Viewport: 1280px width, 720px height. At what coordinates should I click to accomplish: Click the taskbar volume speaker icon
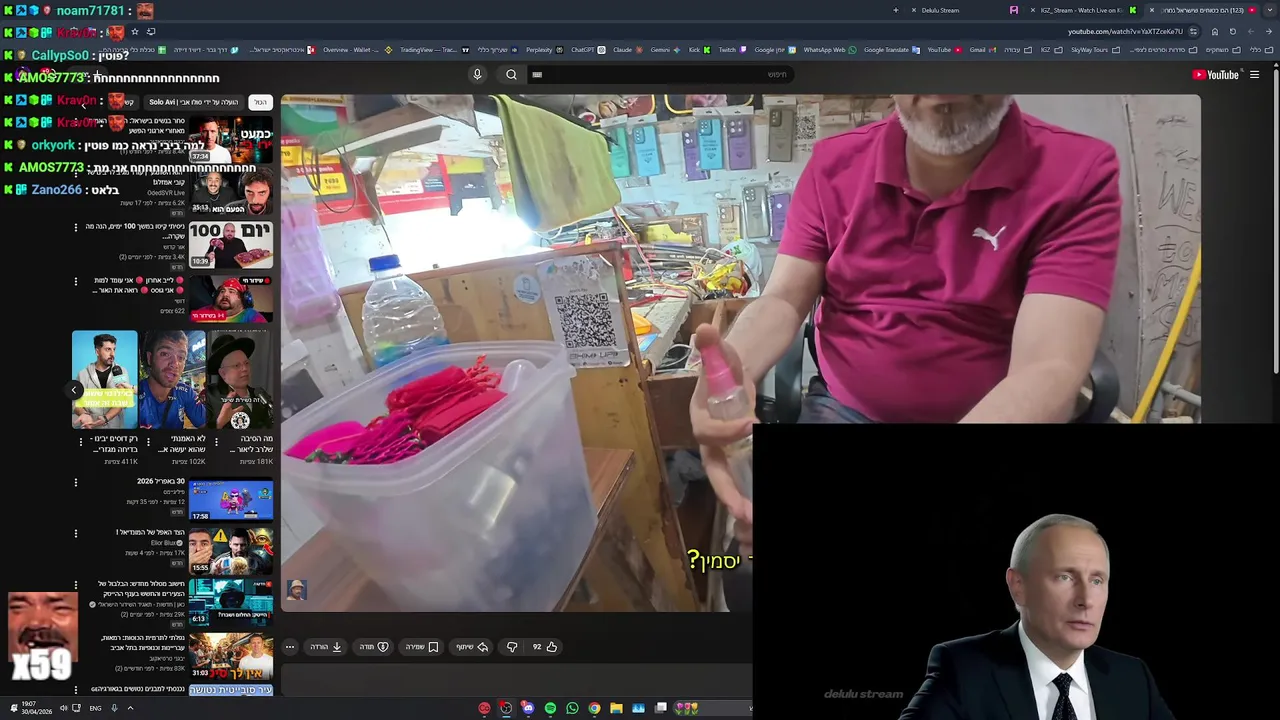click(63, 708)
